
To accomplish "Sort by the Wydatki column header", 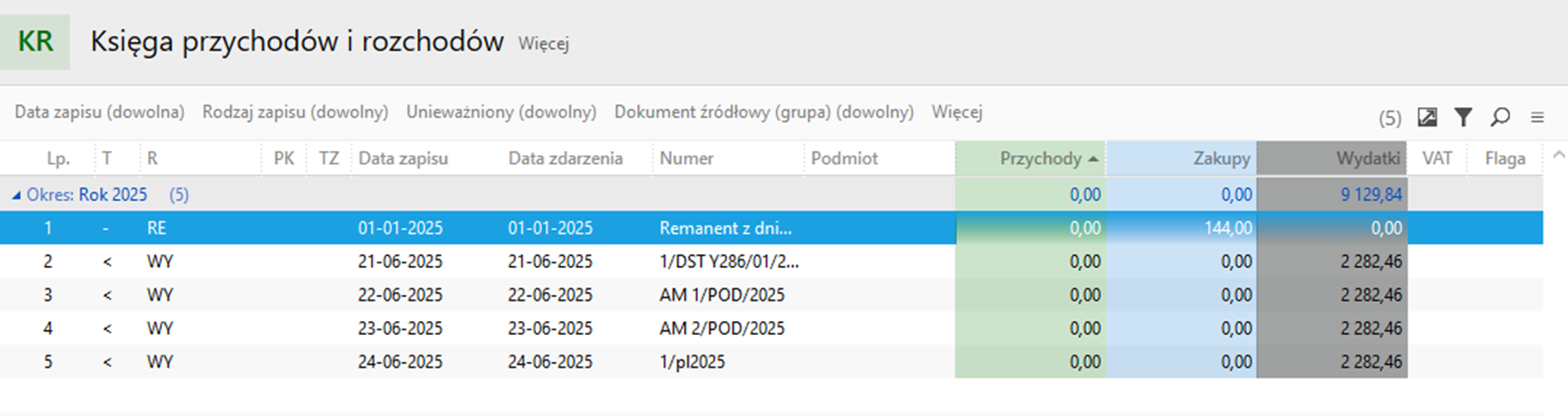I will coord(1331,158).
